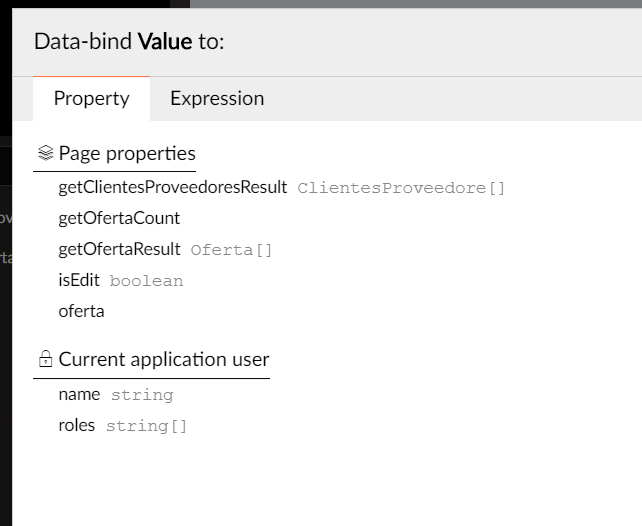Pick the isEdit page property
This screenshot has width=642, height=526.
[79, 280]
